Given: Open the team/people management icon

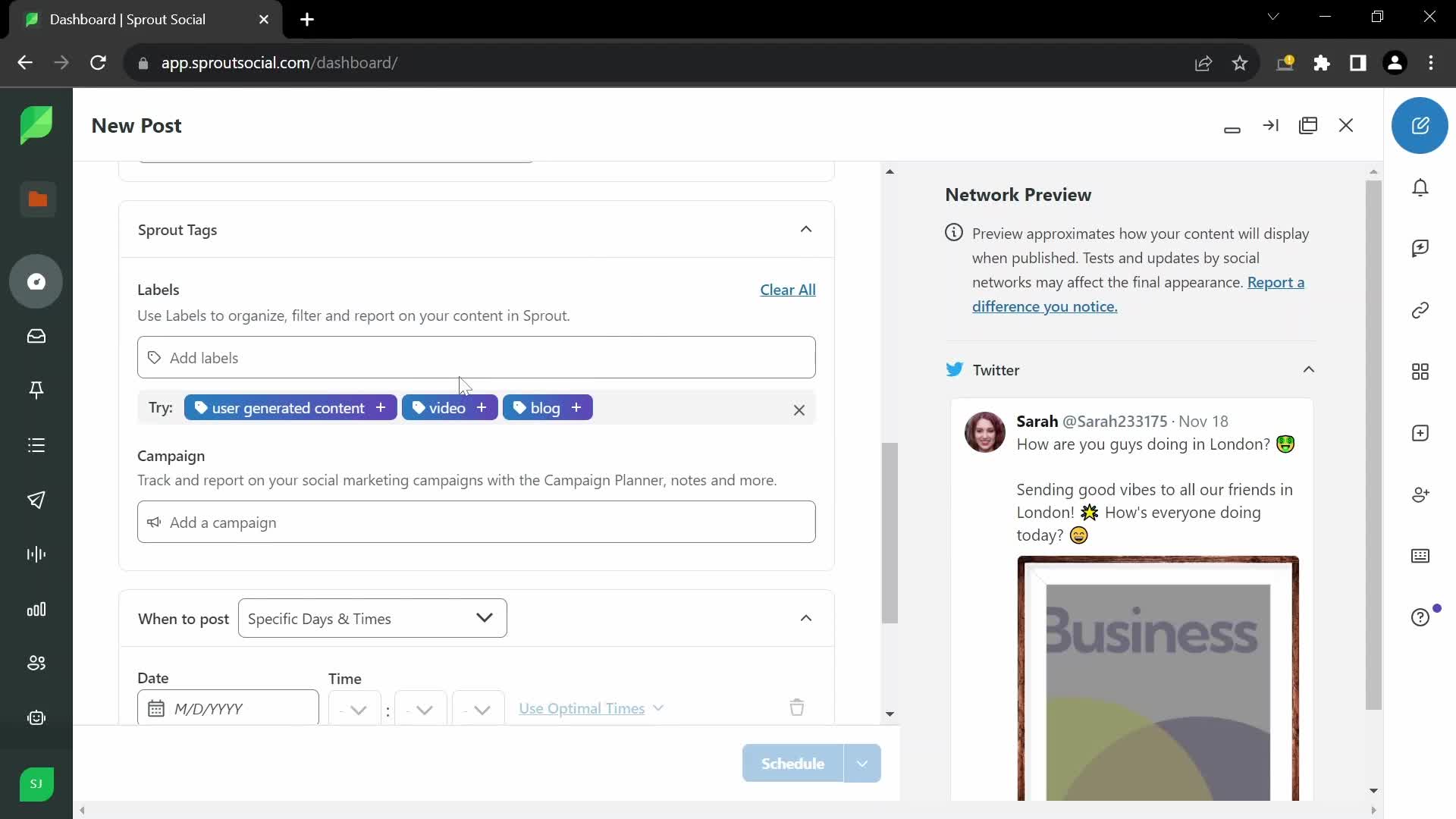Looking at the screenshot, I should click(37, 663).
